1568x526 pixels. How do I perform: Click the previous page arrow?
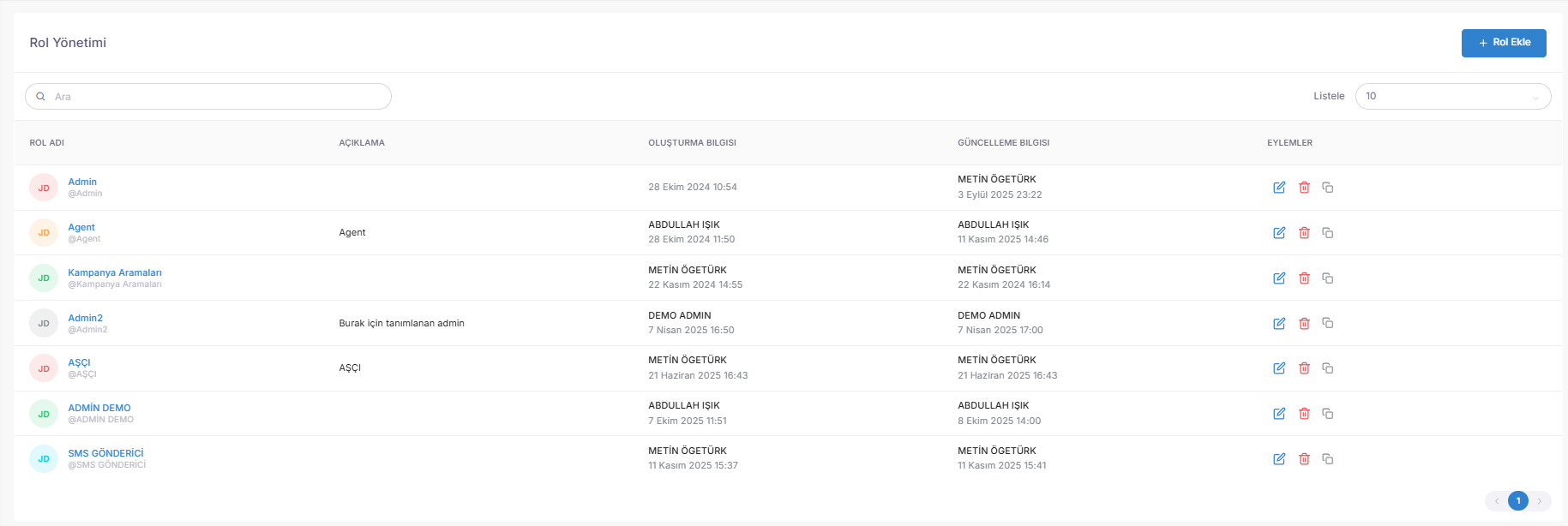tap(1497, 501)
